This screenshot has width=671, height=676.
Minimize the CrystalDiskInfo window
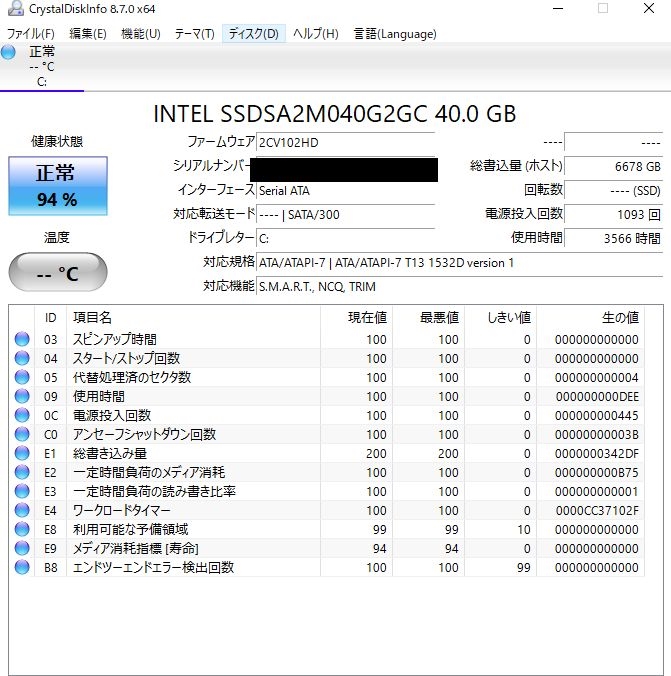point(558,8)
